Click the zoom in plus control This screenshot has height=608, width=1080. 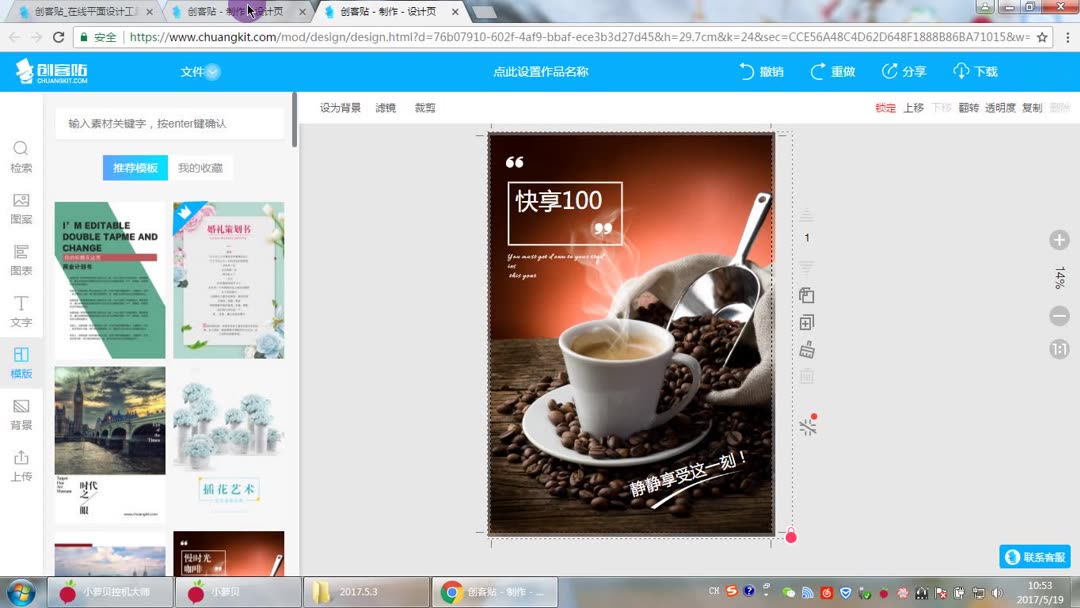pyautogui.click(x=1059, y=240)
